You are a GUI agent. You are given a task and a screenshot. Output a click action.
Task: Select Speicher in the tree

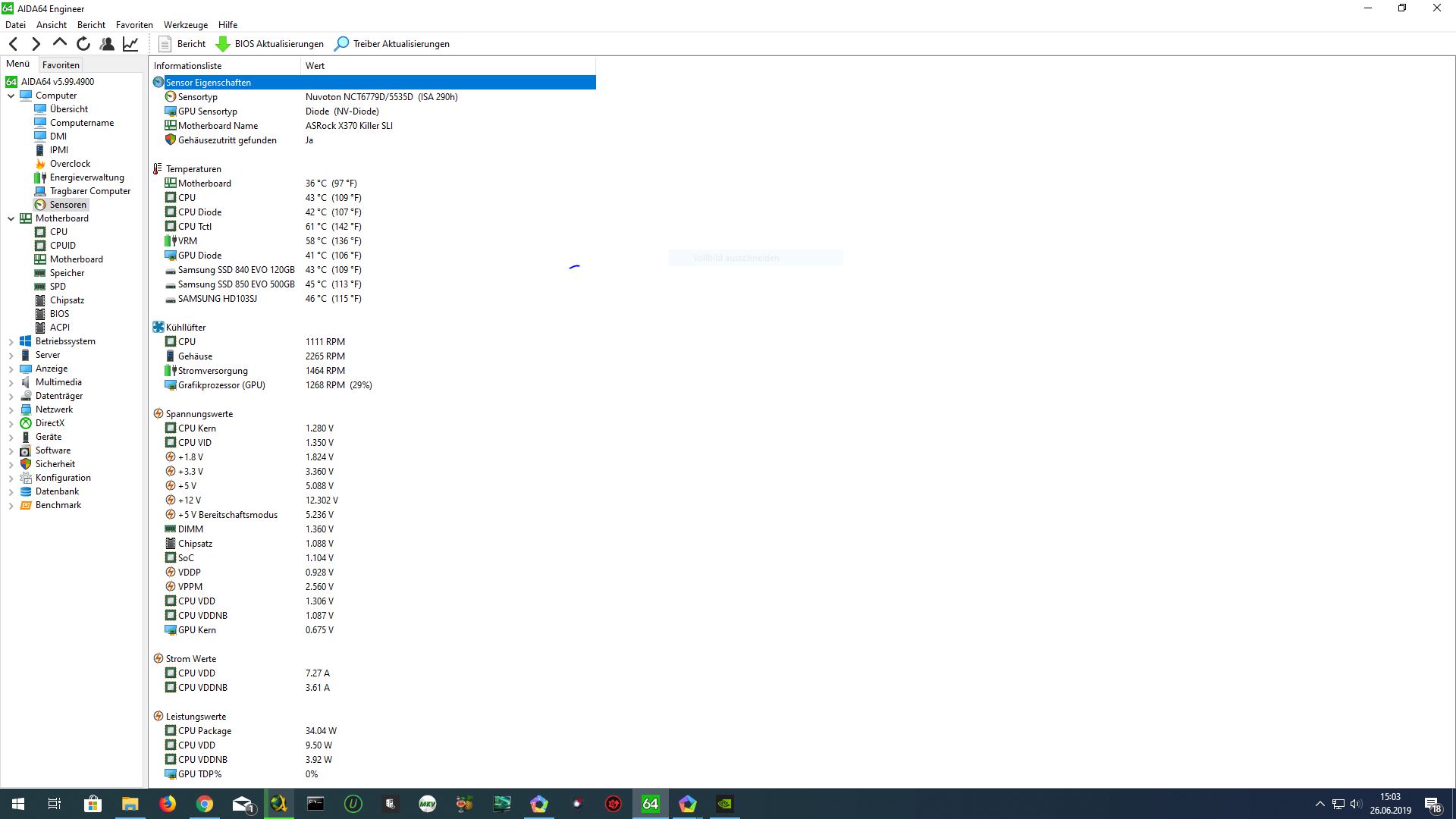(x=67, y=273)
